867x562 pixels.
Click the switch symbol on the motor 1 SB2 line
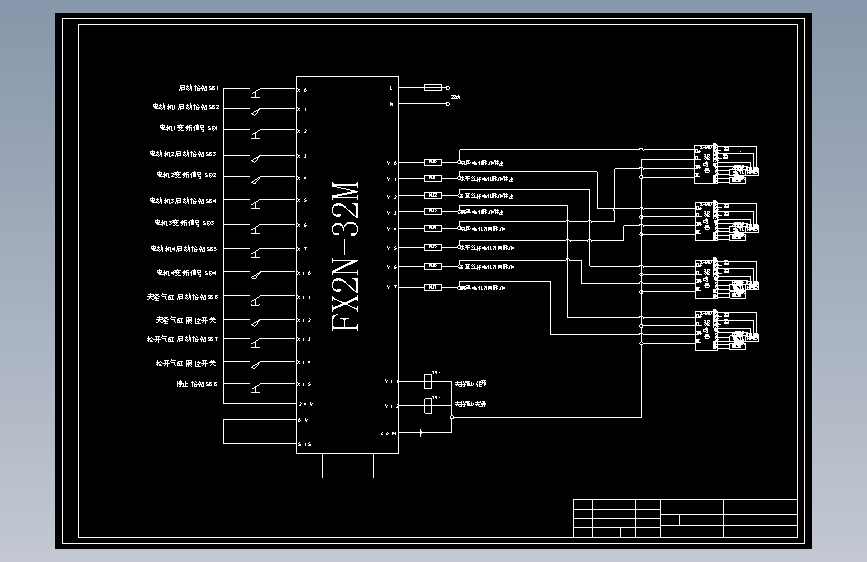click(x=256, y=112)
